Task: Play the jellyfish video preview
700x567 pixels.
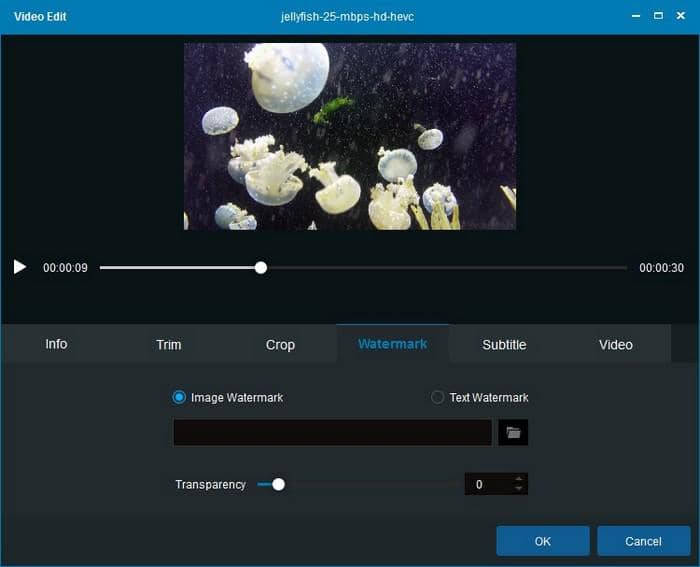Action: [20, 267]
